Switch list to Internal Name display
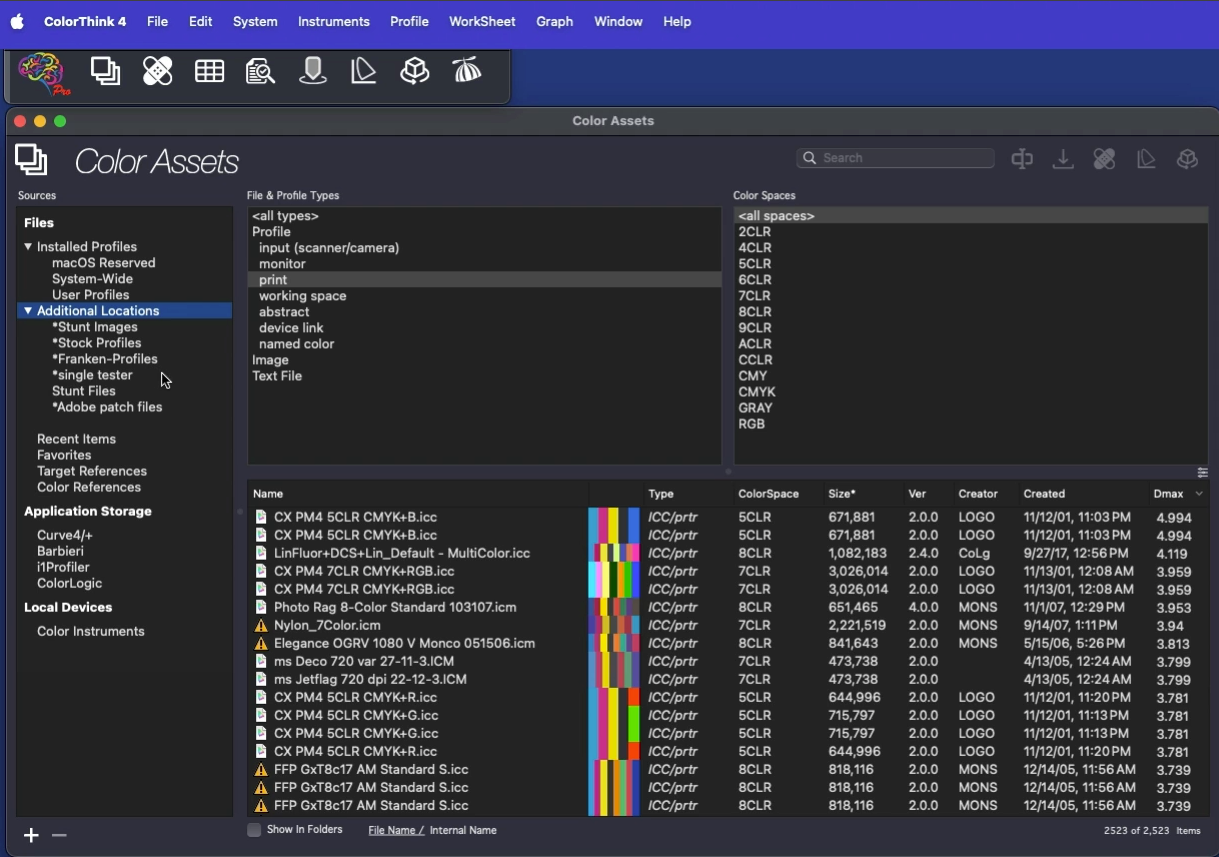Image resolution: width=1219 pixels, height=857 pixels. point(463,831)
